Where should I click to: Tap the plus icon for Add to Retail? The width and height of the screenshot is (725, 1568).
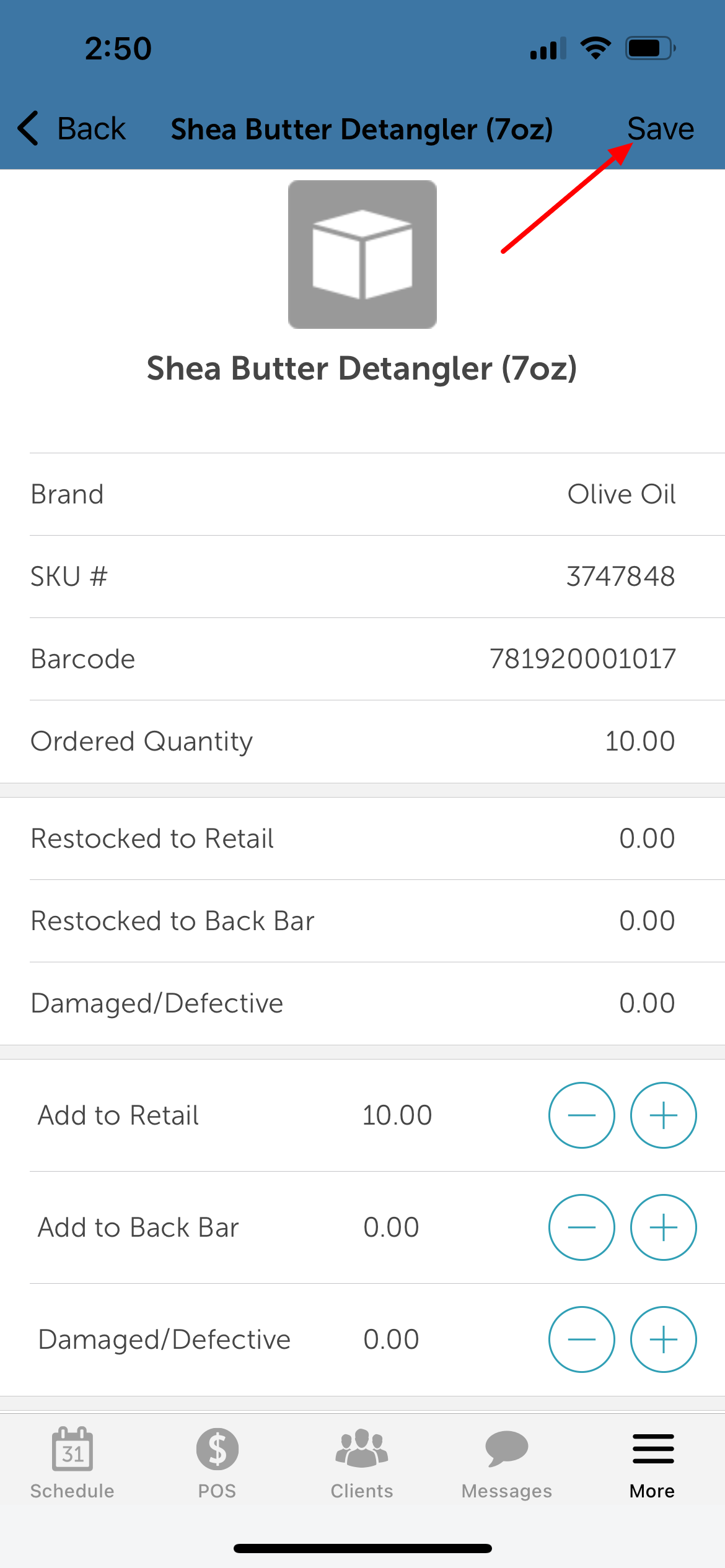pos(663,1115)
